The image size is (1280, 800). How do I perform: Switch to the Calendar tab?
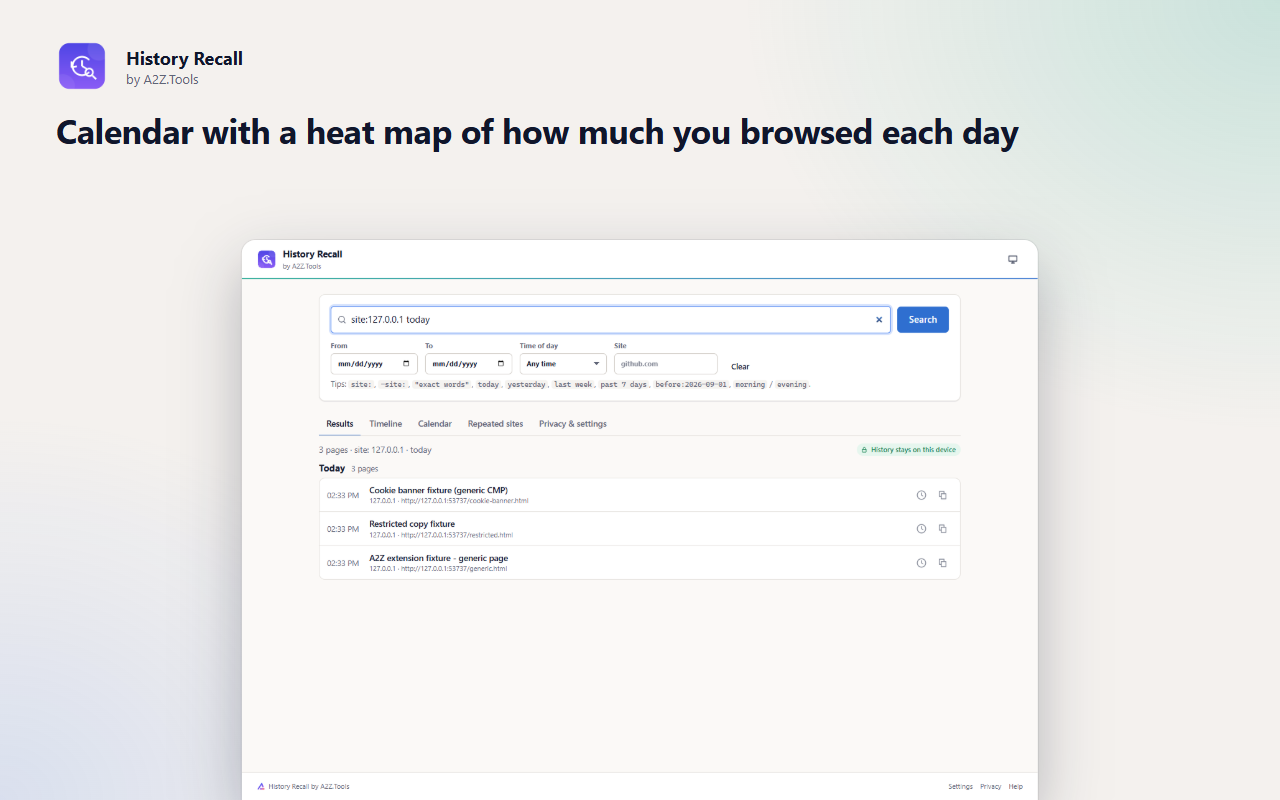[435, 424]
